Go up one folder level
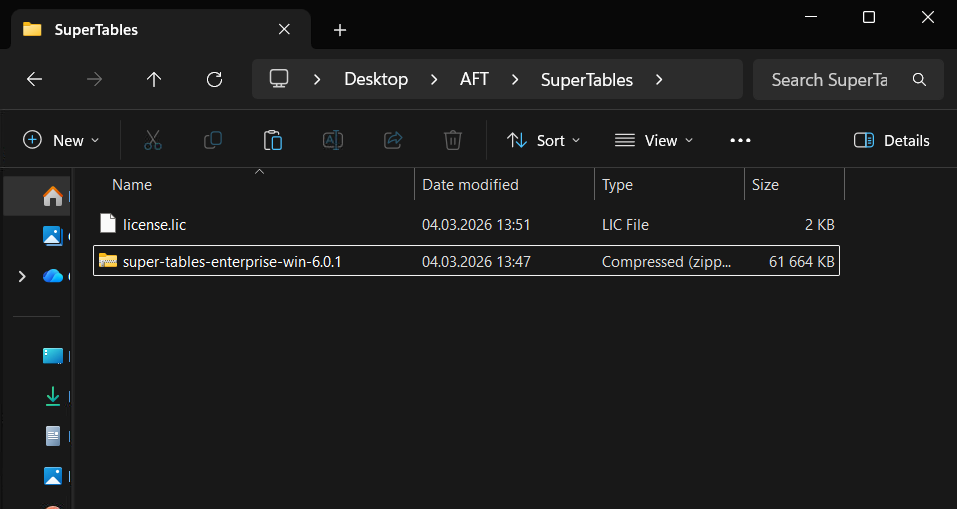This screenshot has height=509, width=957. click(154, 80)
